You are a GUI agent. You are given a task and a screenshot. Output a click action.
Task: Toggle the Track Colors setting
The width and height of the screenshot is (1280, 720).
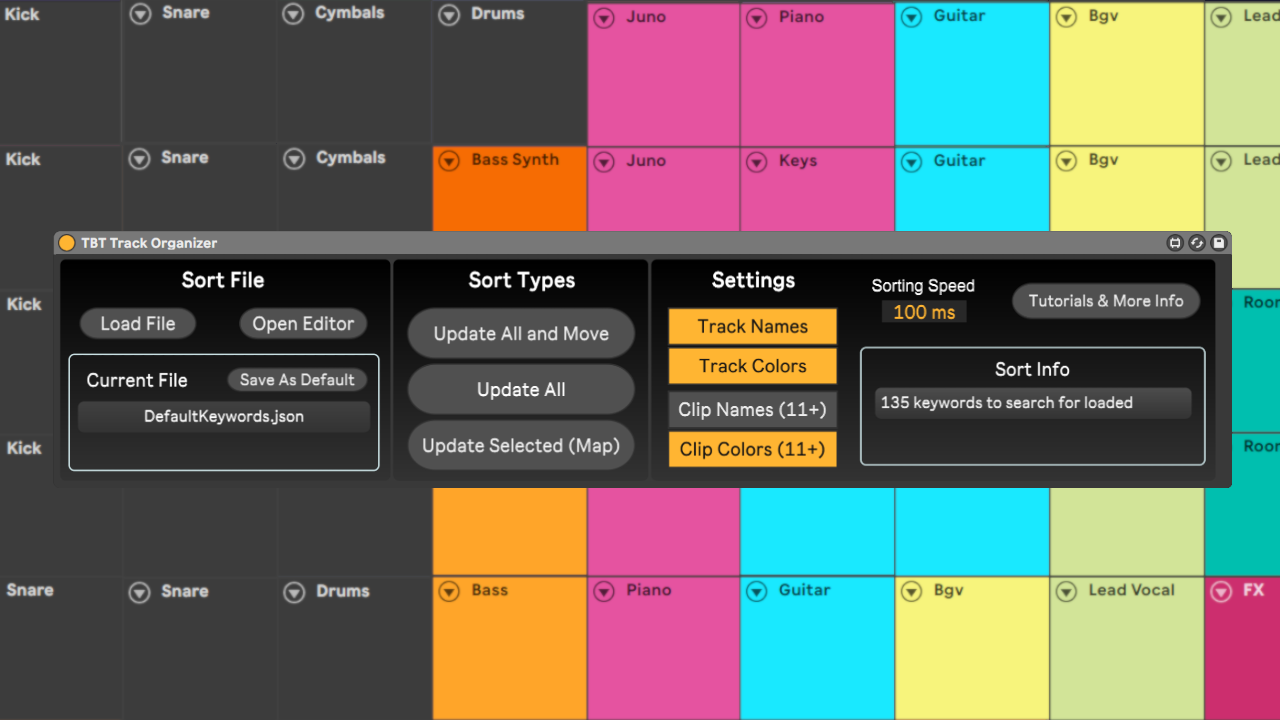click(x=753, y=366)
